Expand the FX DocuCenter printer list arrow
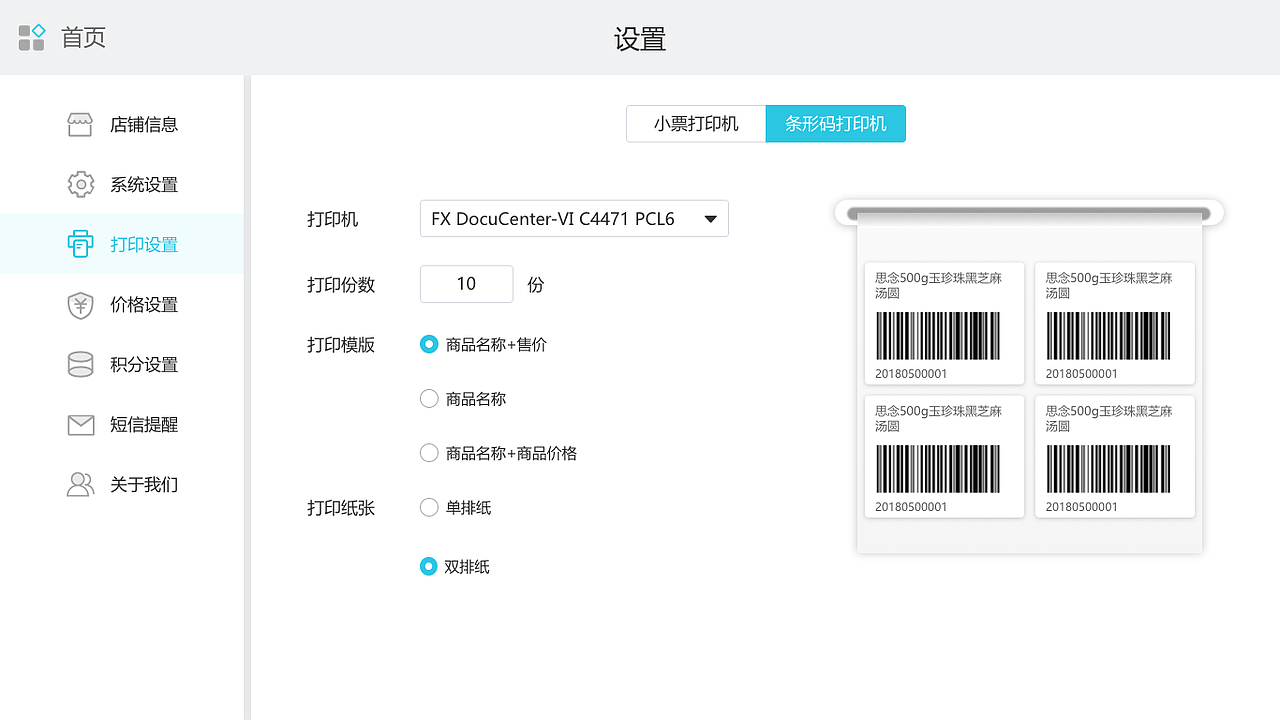The height and width of the screenshot is (720, 1280). (x=710, y=218)
